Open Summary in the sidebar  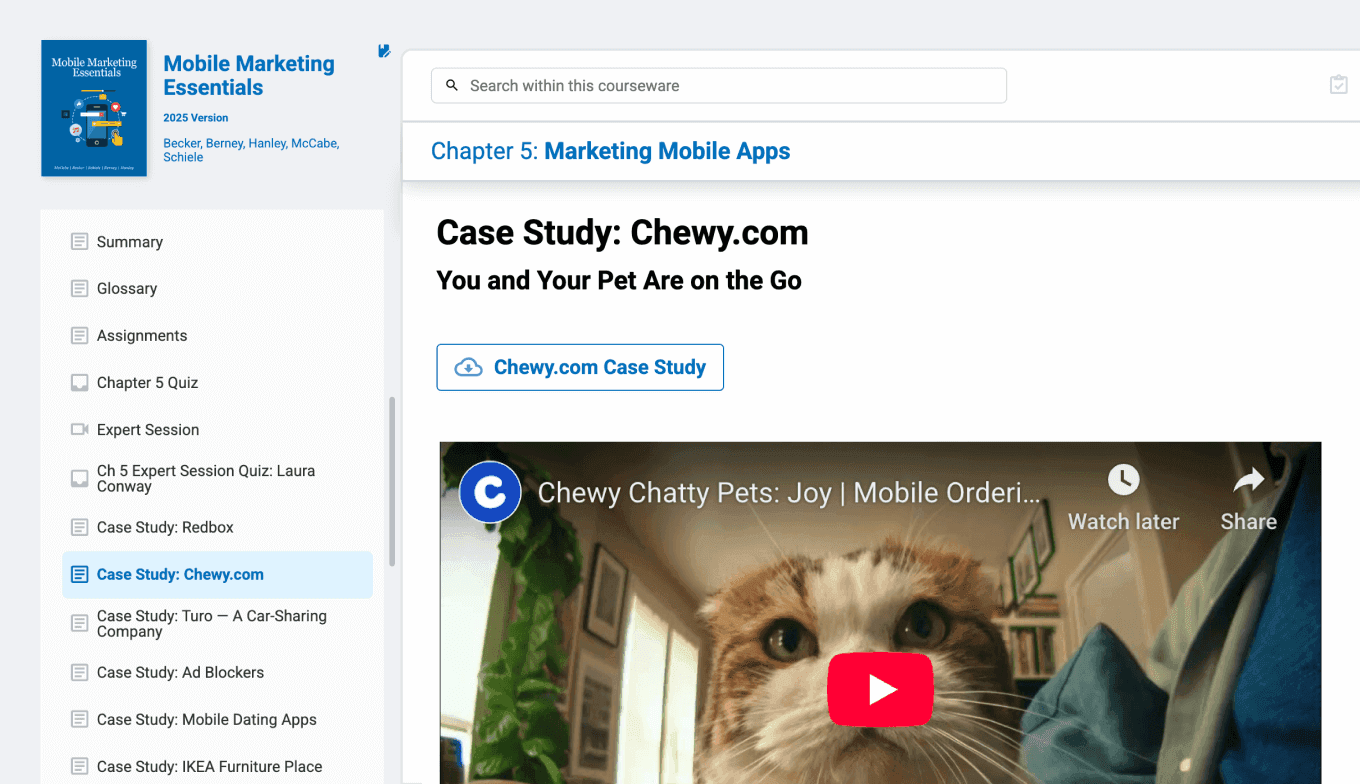coord(130,242)
